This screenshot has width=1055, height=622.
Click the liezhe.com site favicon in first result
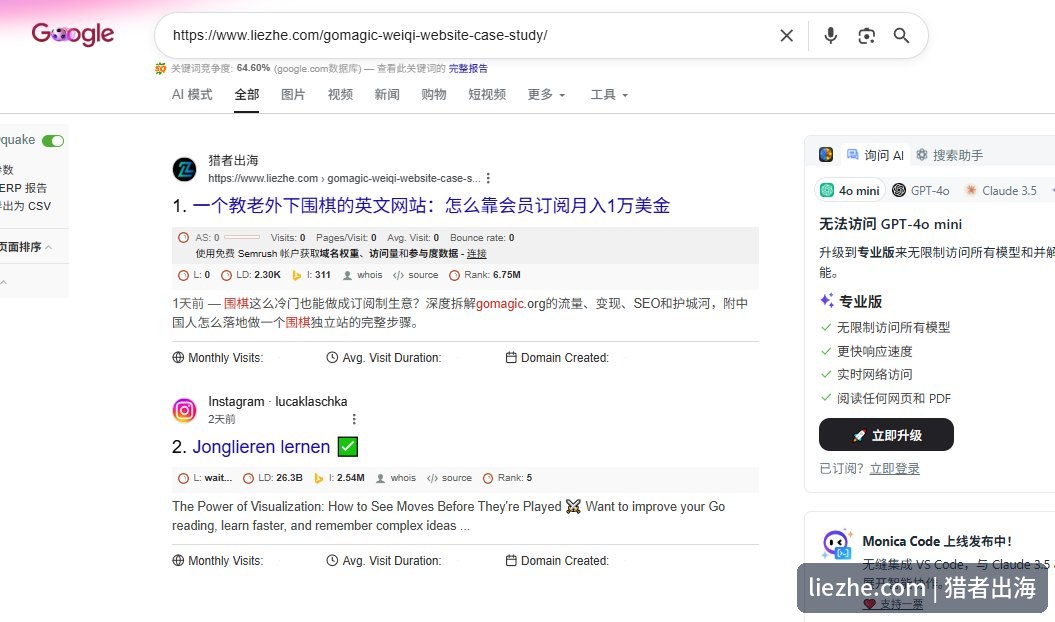point(184,170)
